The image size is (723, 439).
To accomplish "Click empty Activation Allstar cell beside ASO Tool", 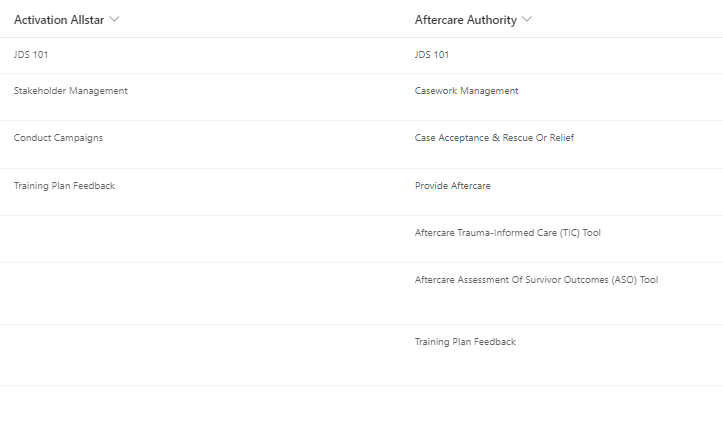I will tap(201, 294).
